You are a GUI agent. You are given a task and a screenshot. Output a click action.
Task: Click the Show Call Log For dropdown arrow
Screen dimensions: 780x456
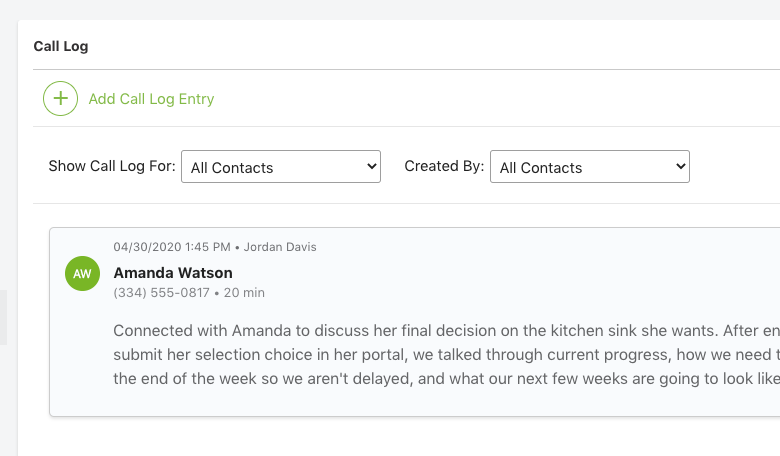[x=372, y=167]
